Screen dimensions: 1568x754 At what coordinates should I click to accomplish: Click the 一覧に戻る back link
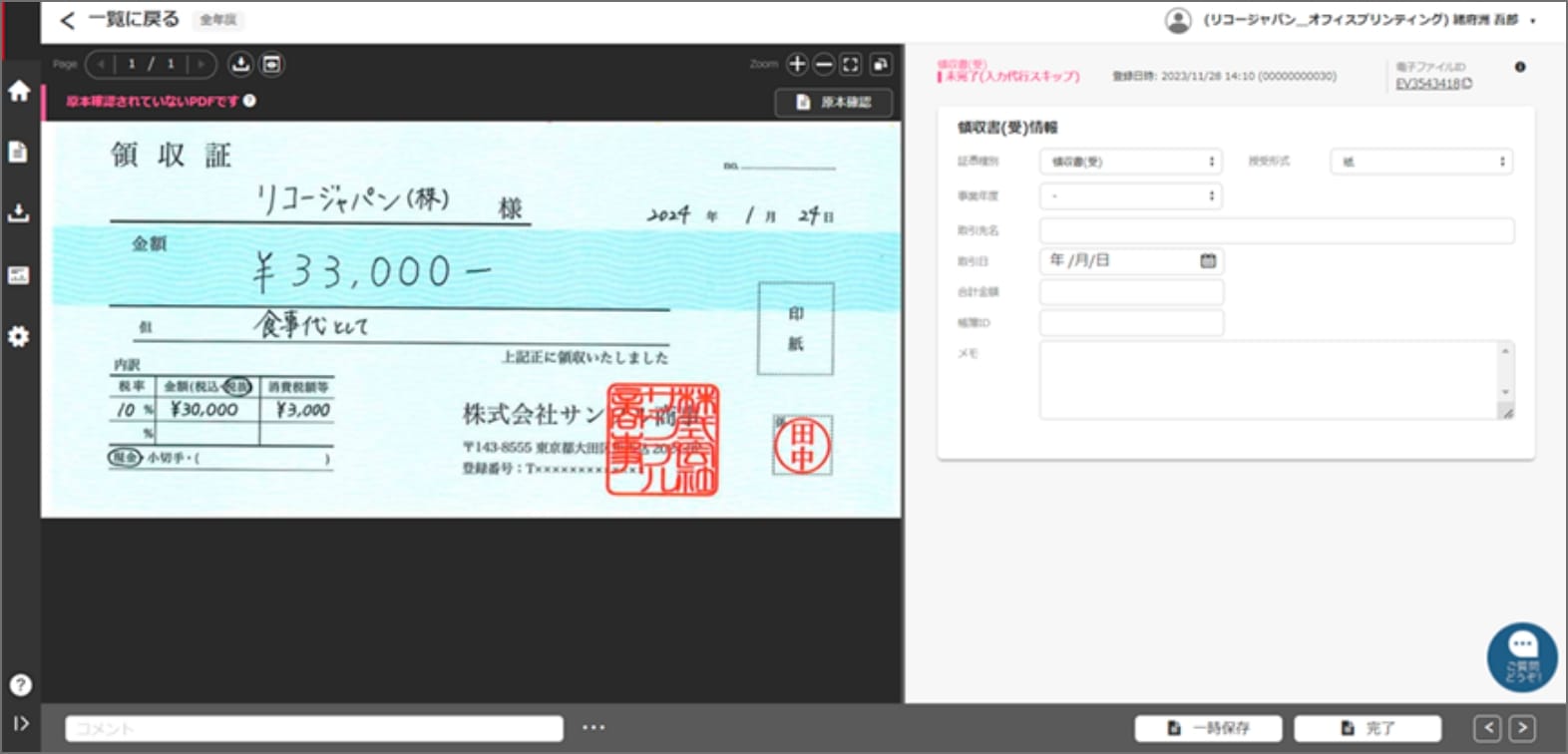121,20
